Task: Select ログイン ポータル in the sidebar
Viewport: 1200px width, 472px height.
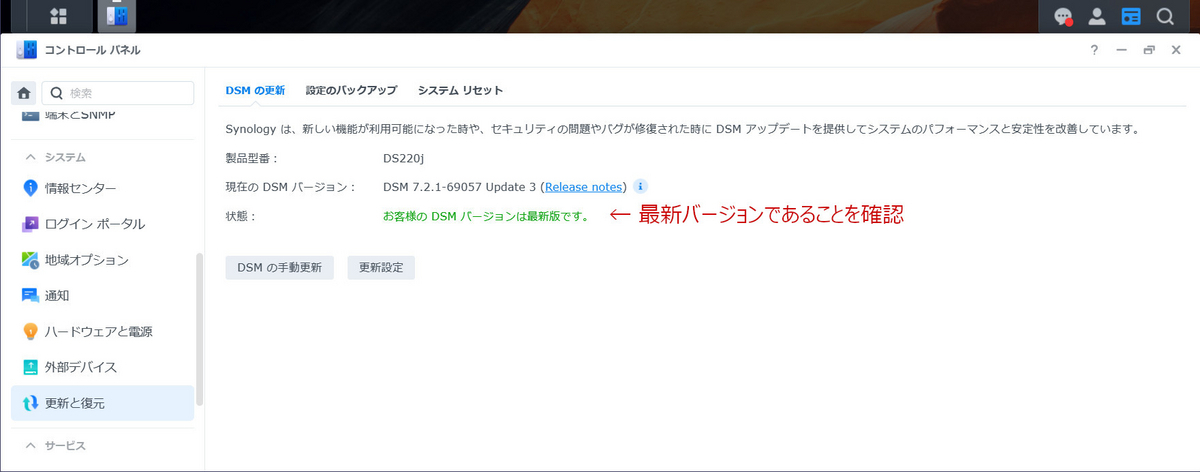Action: (102, 224)
